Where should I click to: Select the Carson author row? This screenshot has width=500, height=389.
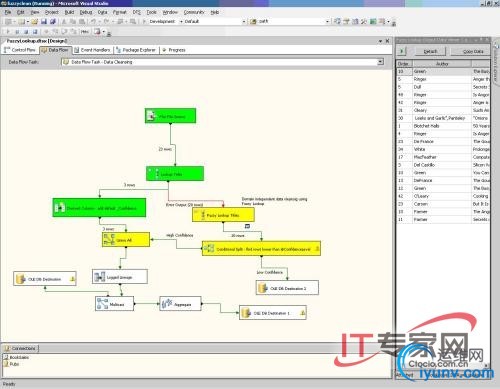(x=443, y=204)
